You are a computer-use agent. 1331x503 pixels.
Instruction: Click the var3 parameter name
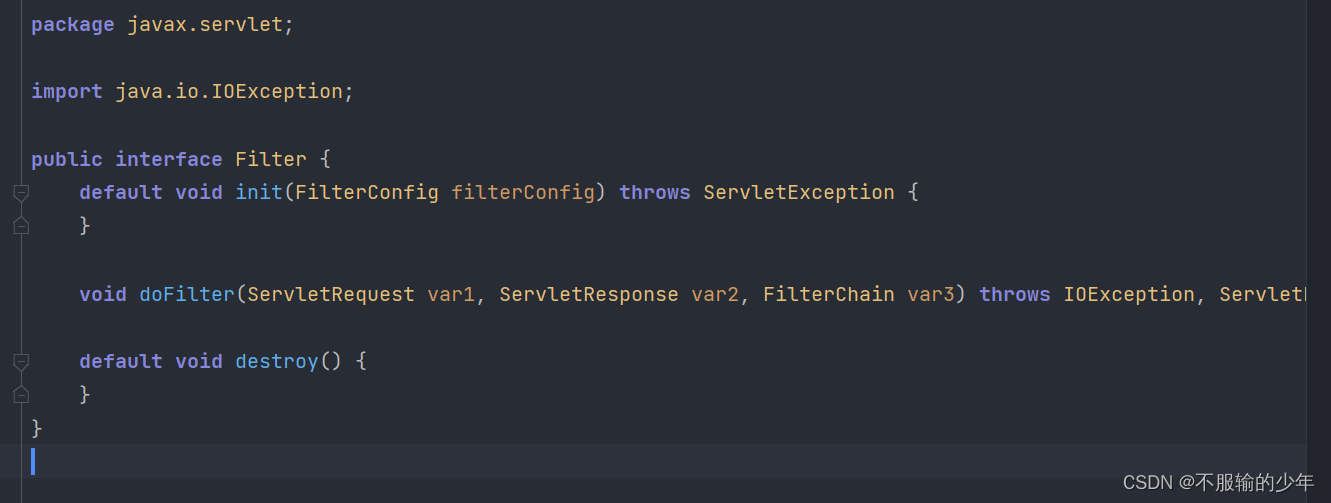tap(930, 294)
